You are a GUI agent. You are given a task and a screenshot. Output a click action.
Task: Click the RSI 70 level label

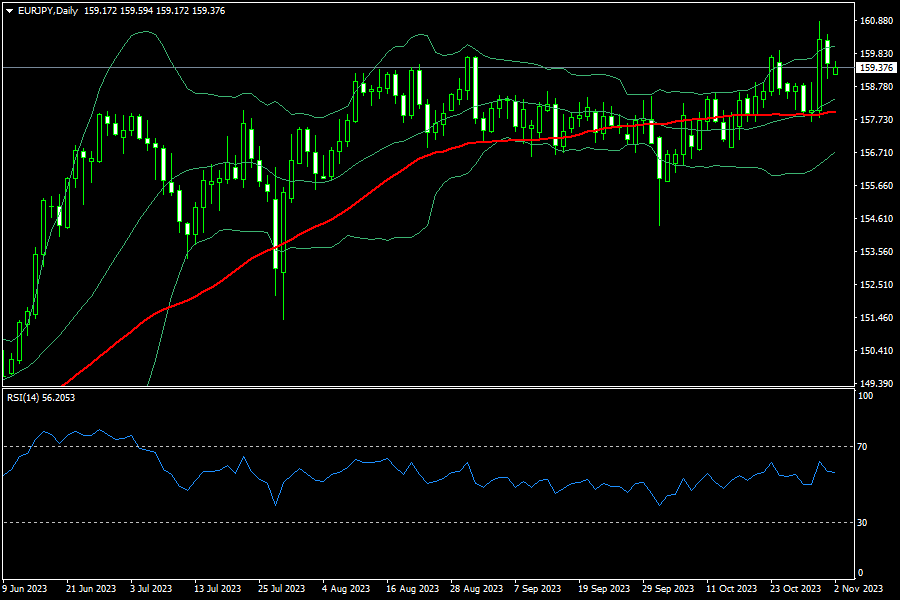pos(862,446)
